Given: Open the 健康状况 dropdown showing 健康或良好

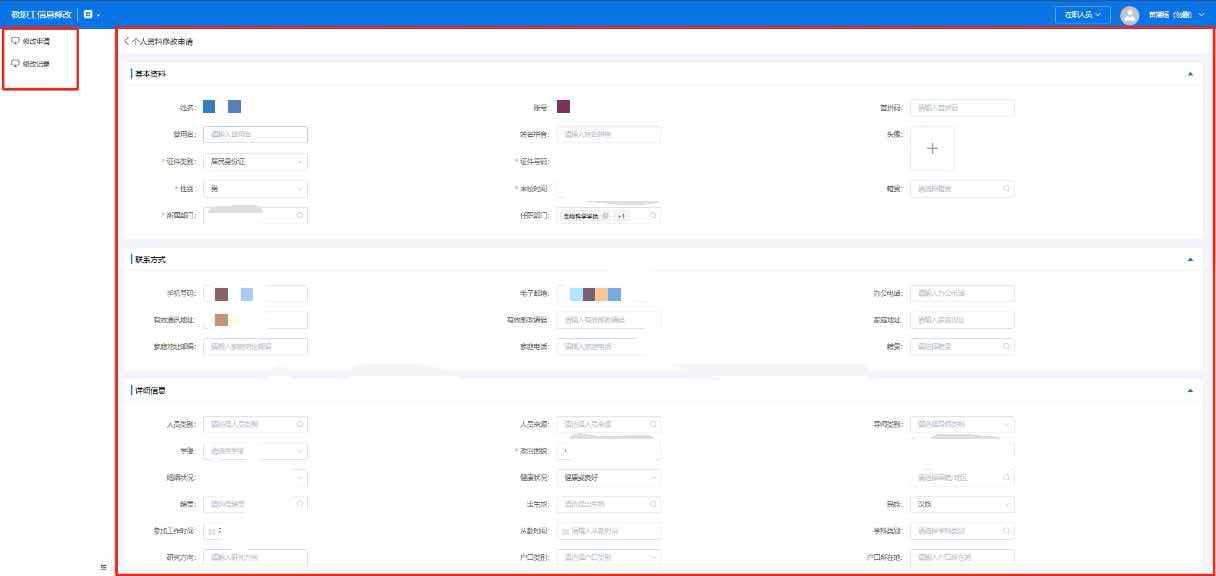Looking at the screenshot, I should (x=608, y=478).
